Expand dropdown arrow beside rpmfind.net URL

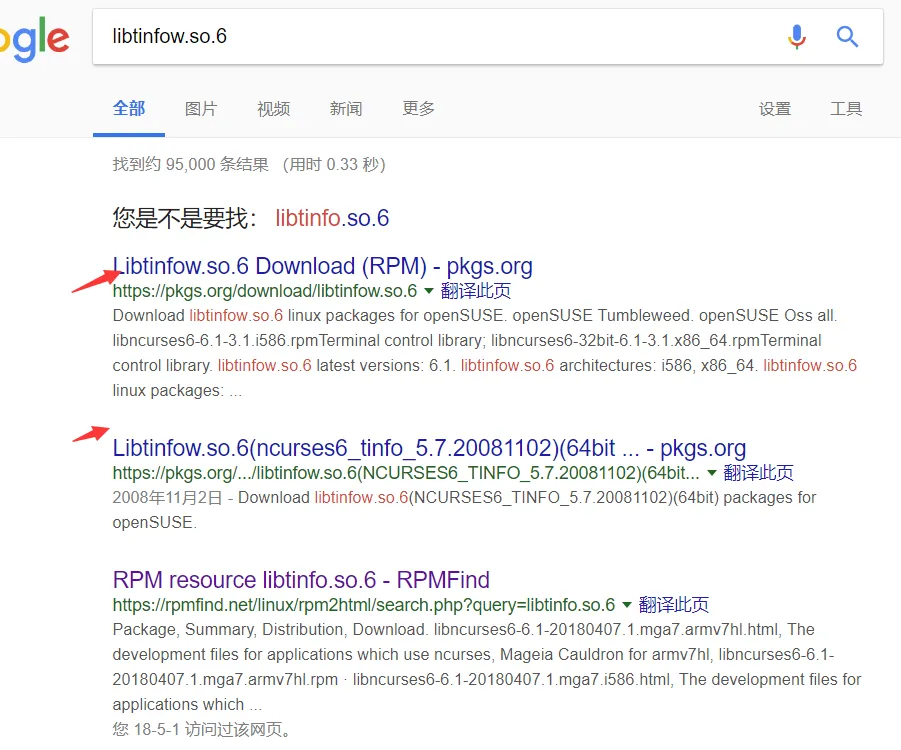[627, 605]
